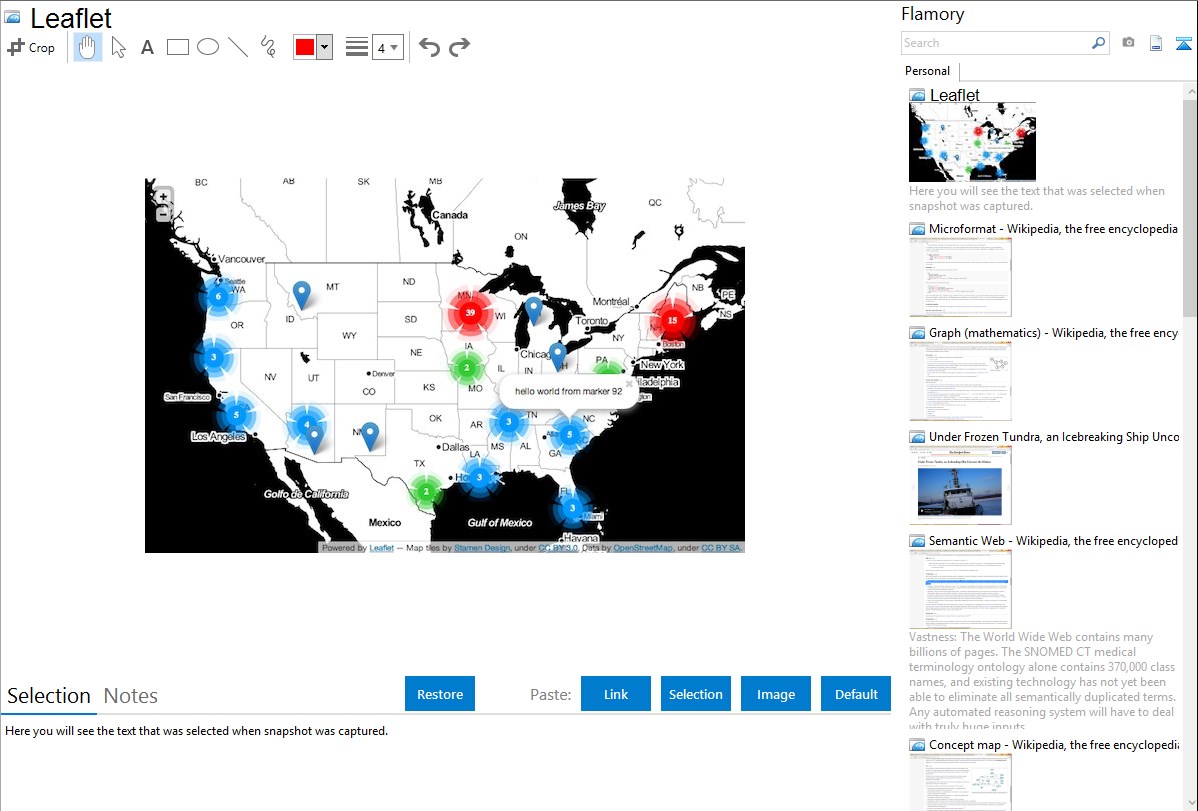1198x811 pixels.
Task: Click the blue cluster 6 near Seattle
Action: tap(219, 296)
